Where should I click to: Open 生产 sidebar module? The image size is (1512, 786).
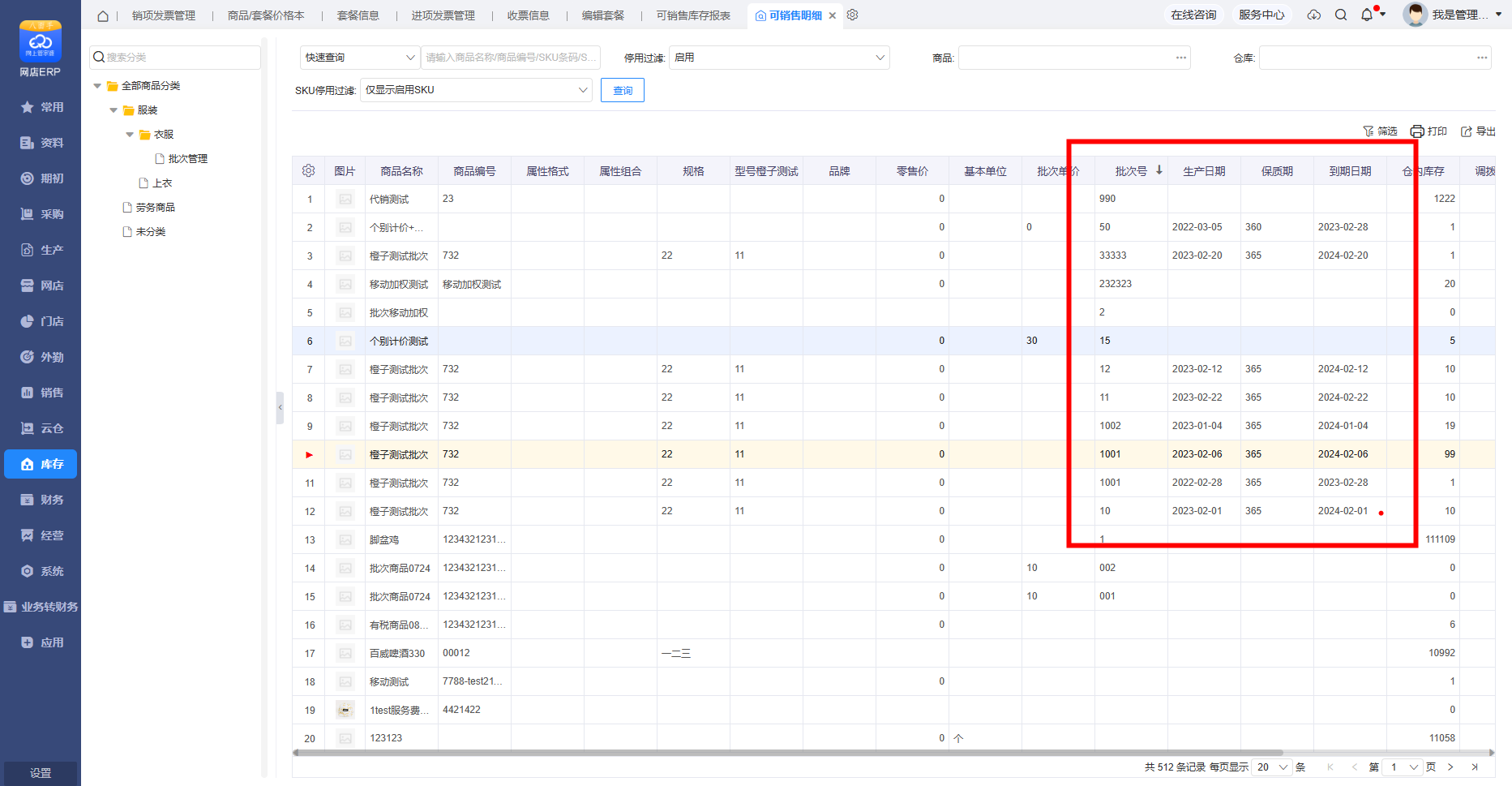(41, 250)
